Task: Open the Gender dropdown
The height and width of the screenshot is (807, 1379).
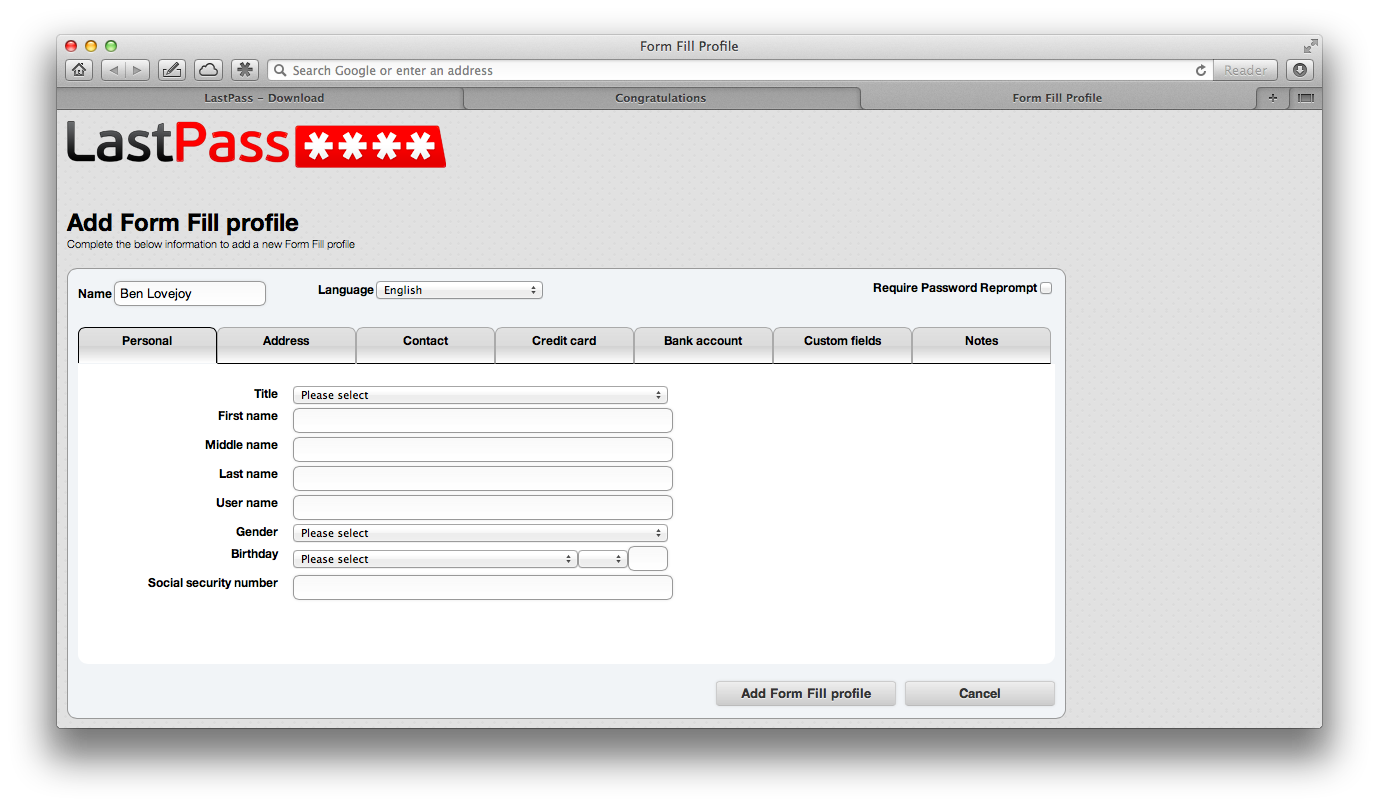Action: click(480, 533)
